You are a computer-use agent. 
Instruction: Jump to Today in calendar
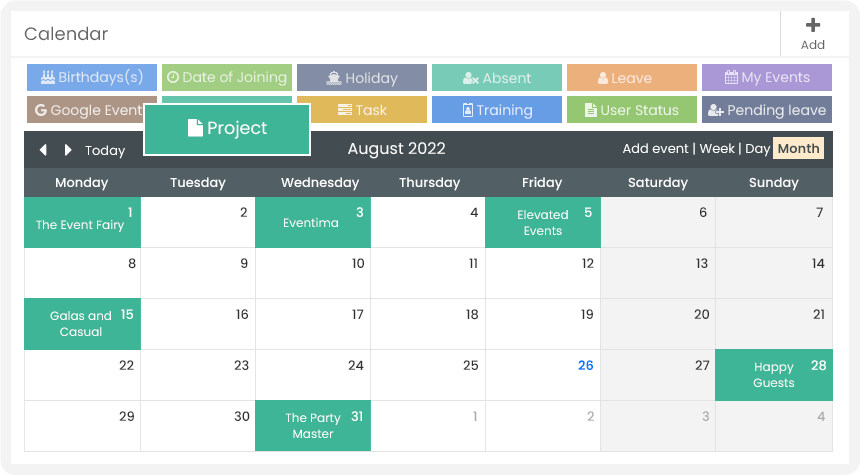click(105, 150)
